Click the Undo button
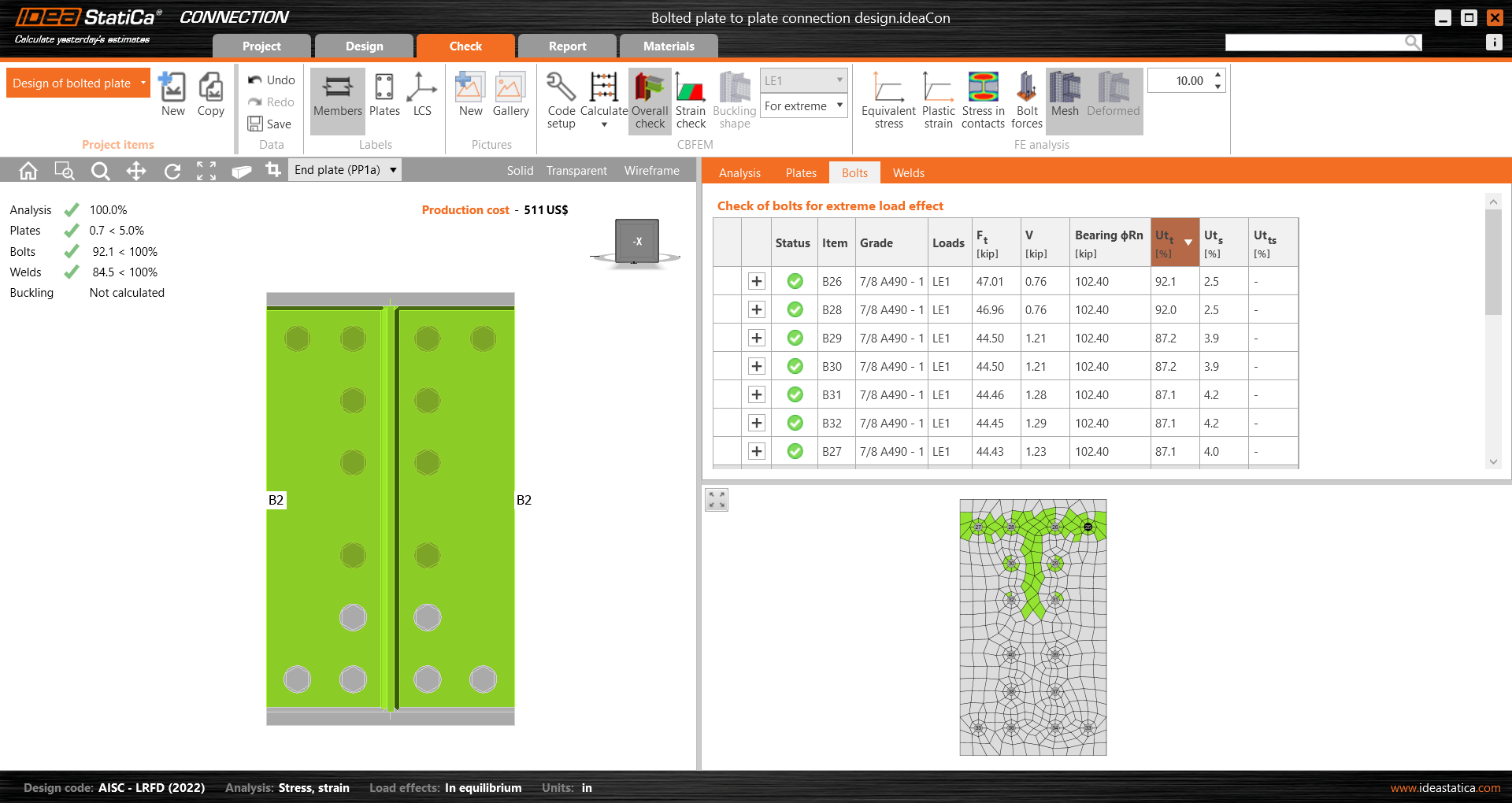Image resolution: width=1512 pixels, height=803 pixels. pos(271,80)
